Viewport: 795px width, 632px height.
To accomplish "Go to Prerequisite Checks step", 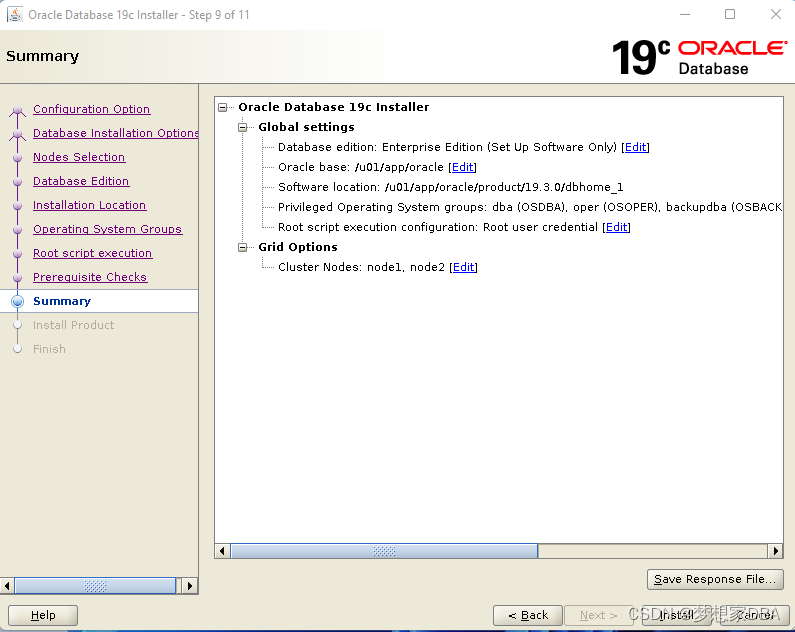I will tap(90, 277).
